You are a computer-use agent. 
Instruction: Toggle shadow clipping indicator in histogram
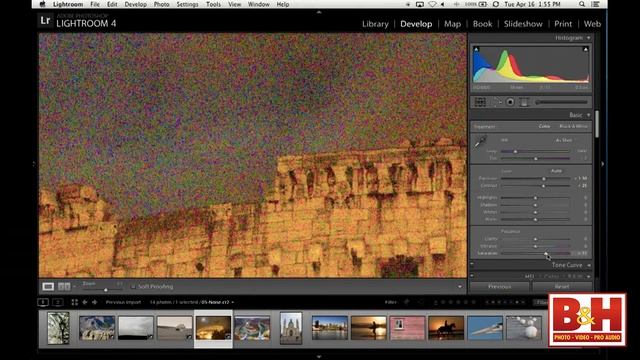coord(476,49)
